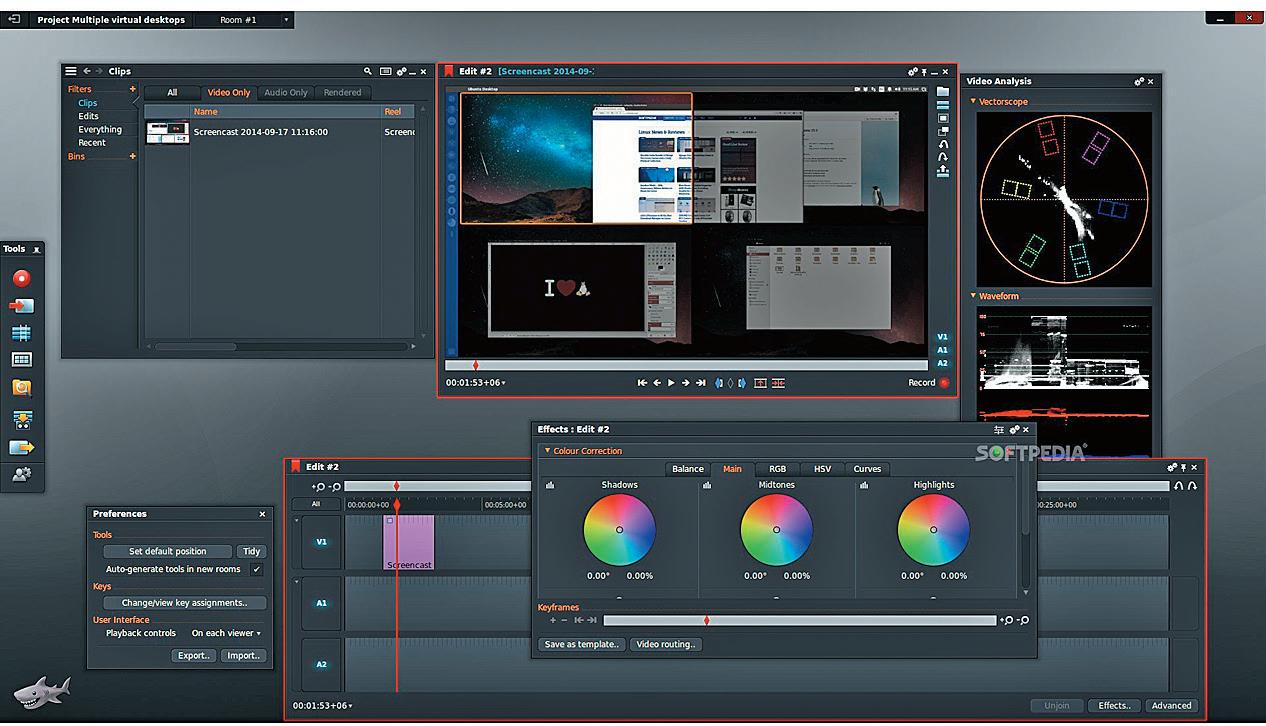Collapse the Vectorscope section

[973, 102]
